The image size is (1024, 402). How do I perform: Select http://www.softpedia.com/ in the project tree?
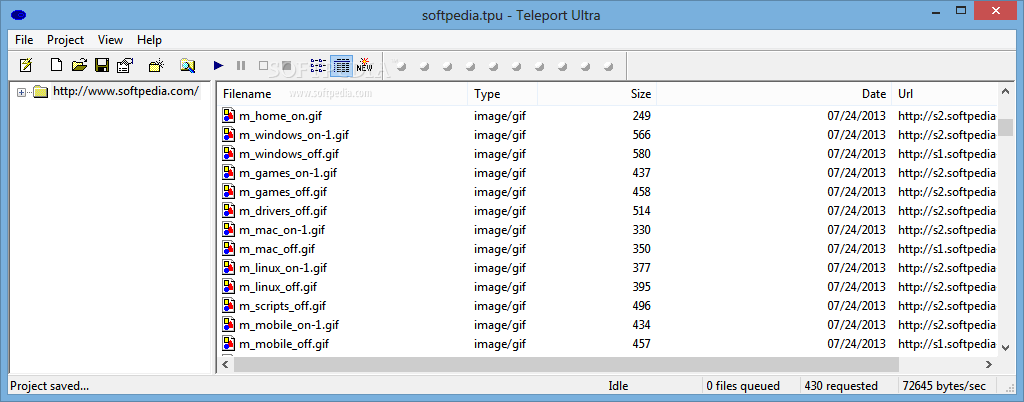point(125,91)
